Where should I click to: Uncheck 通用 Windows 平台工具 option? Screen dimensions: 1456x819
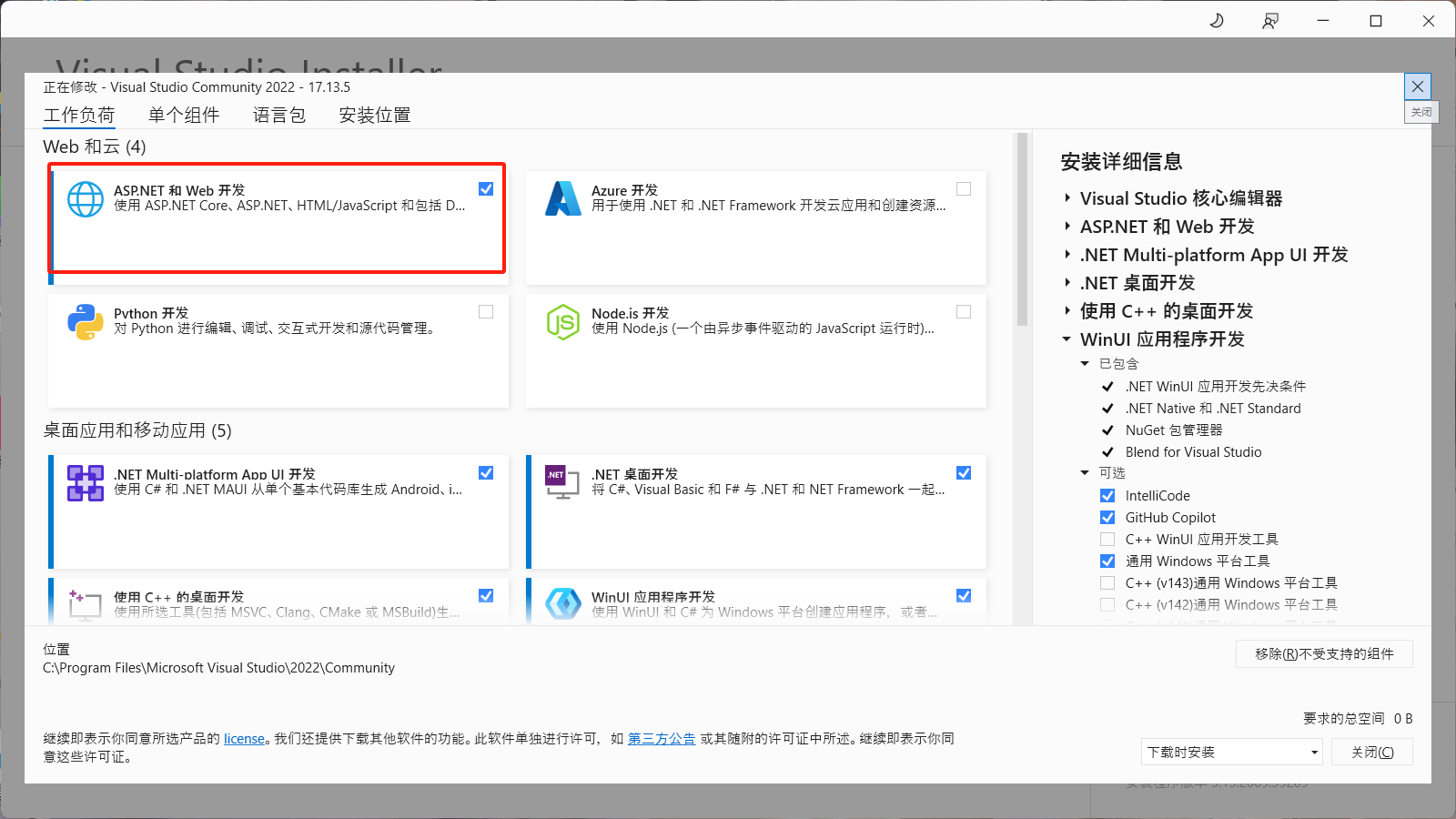tap(1107, 561)
